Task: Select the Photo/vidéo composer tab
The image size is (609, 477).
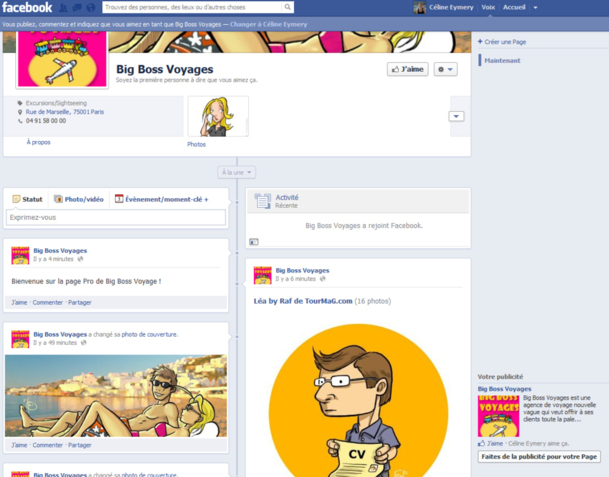Action: [x=79, y=199]
